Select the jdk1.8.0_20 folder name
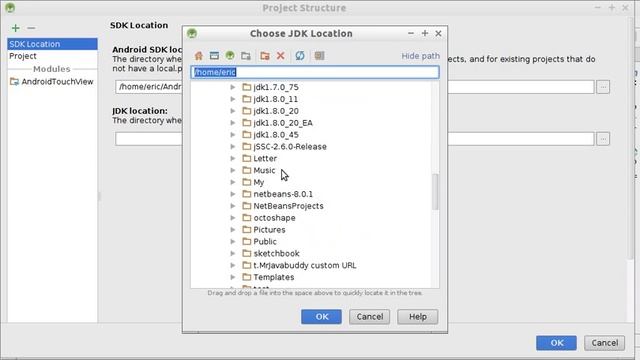Screen dimensions: 640x360 pyautogui.click(x=276, y=111)
